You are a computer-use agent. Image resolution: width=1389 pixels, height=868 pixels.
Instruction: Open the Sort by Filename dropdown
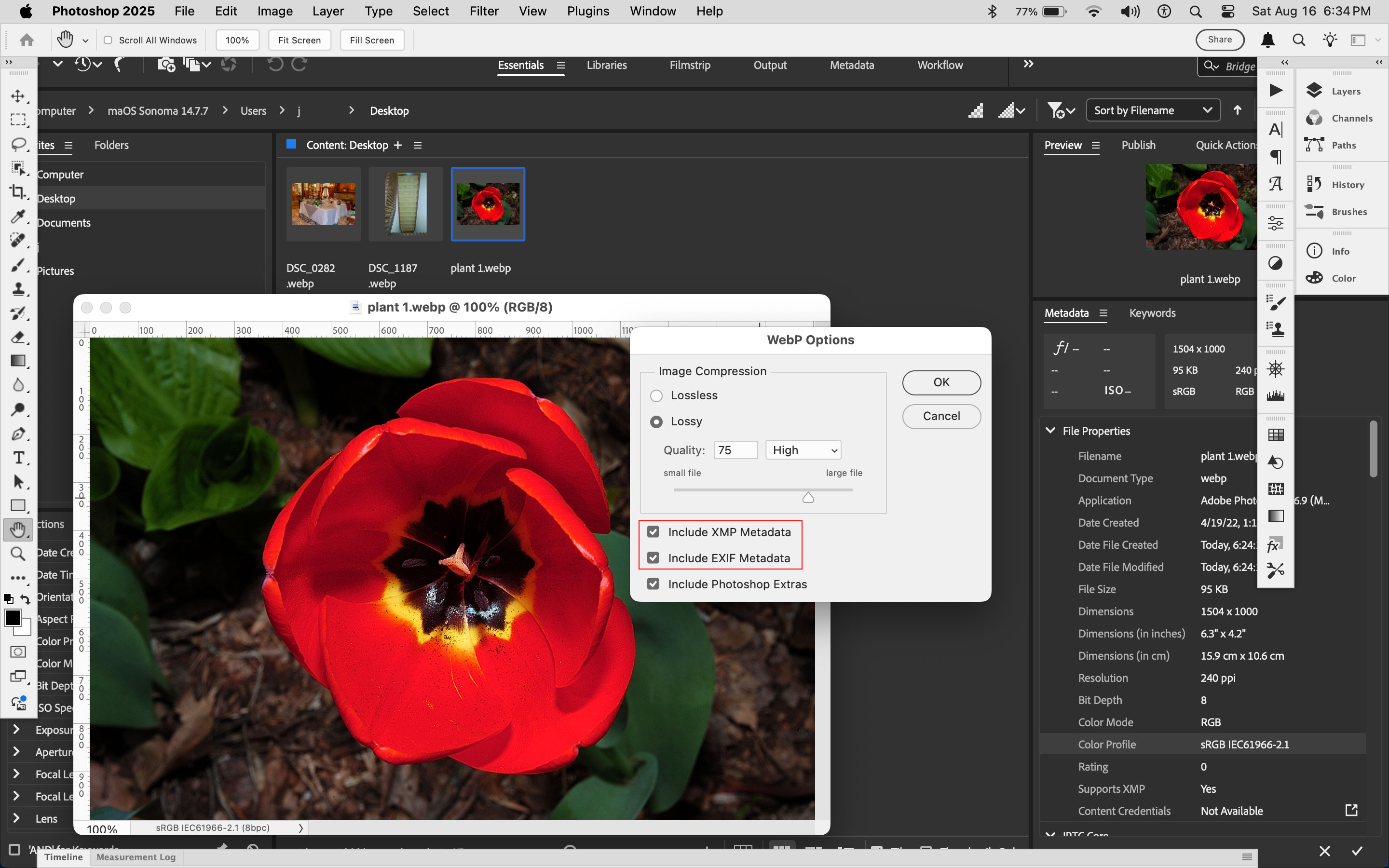pos(1152,109)
